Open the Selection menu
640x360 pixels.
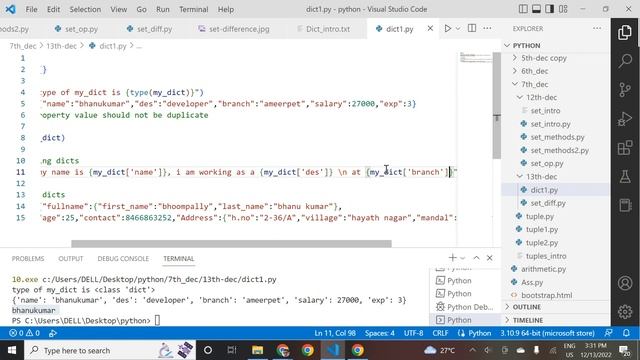[85, 9]
